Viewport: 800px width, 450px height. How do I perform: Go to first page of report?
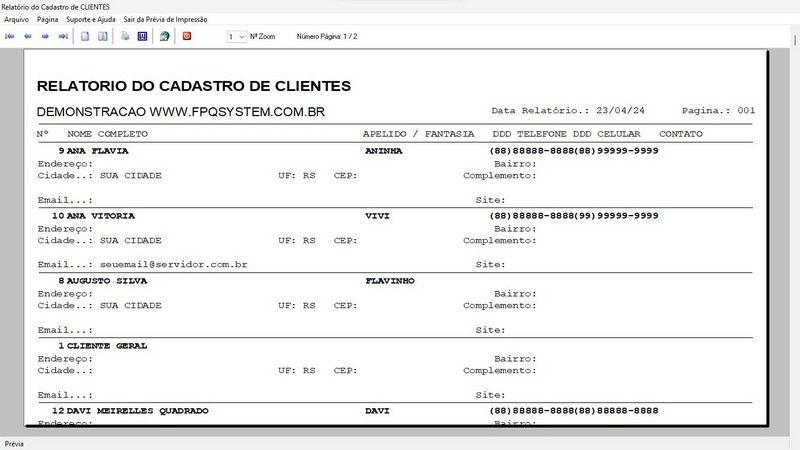click(11, 36)
